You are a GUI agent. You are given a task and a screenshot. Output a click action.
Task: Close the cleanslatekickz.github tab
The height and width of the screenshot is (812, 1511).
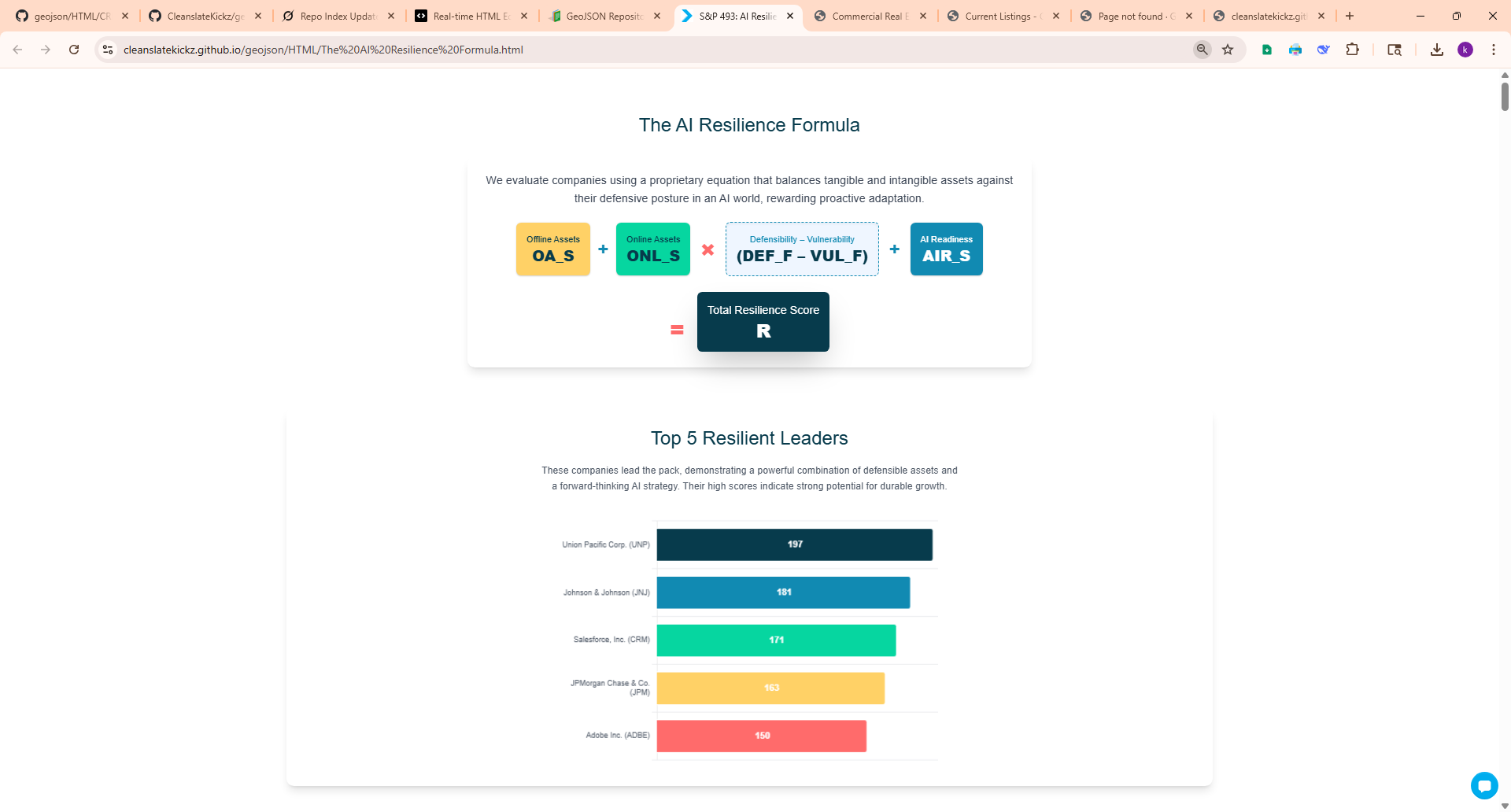(1321, 16)
